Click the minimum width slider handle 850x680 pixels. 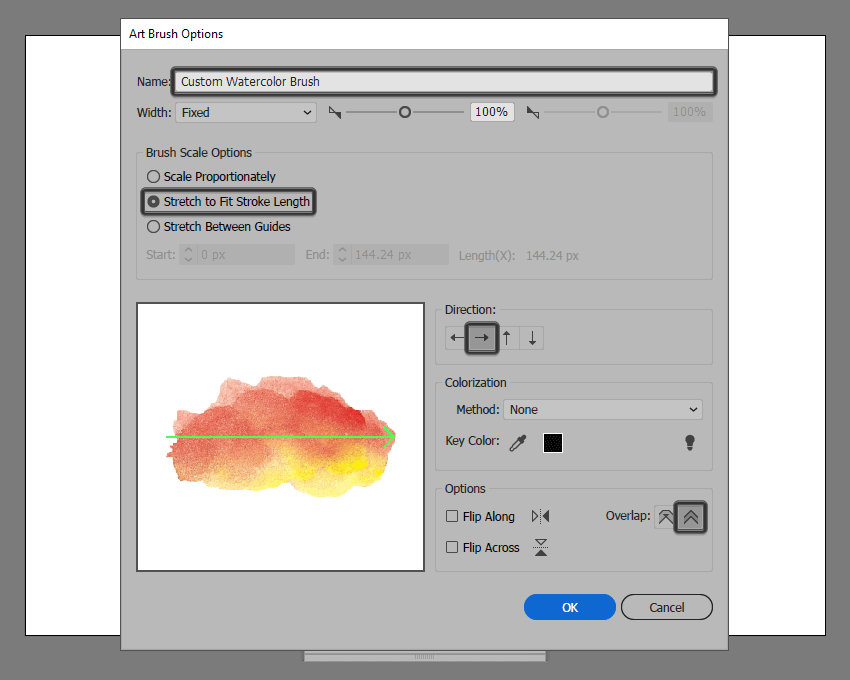click(x=404, y=112)
